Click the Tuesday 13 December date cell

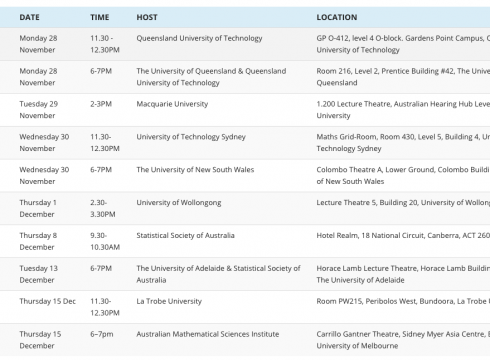(x=39, y=274)
